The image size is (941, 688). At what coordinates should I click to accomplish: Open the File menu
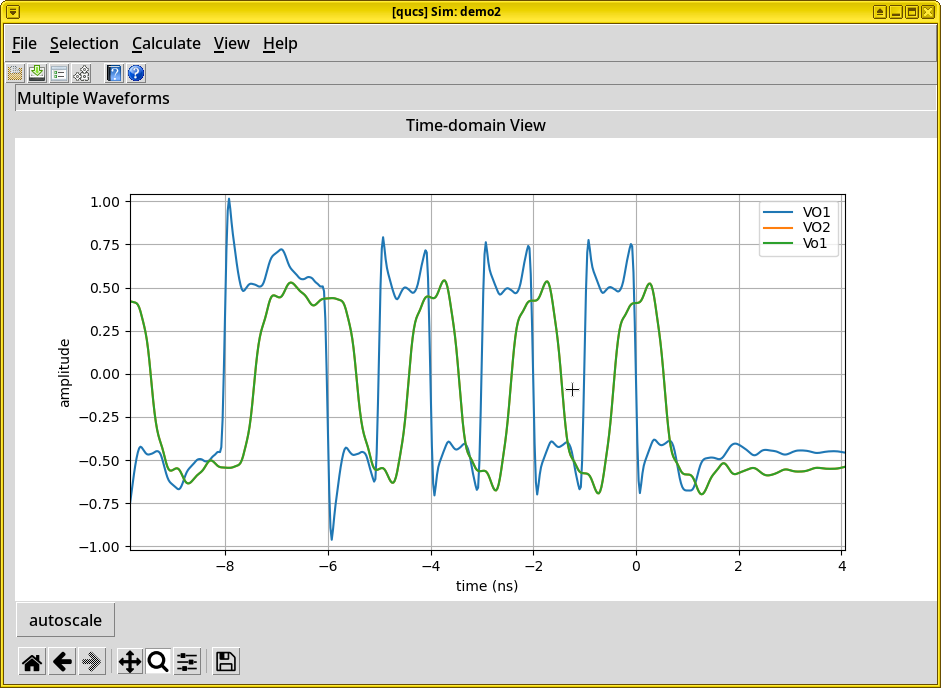tap(24, 43)
